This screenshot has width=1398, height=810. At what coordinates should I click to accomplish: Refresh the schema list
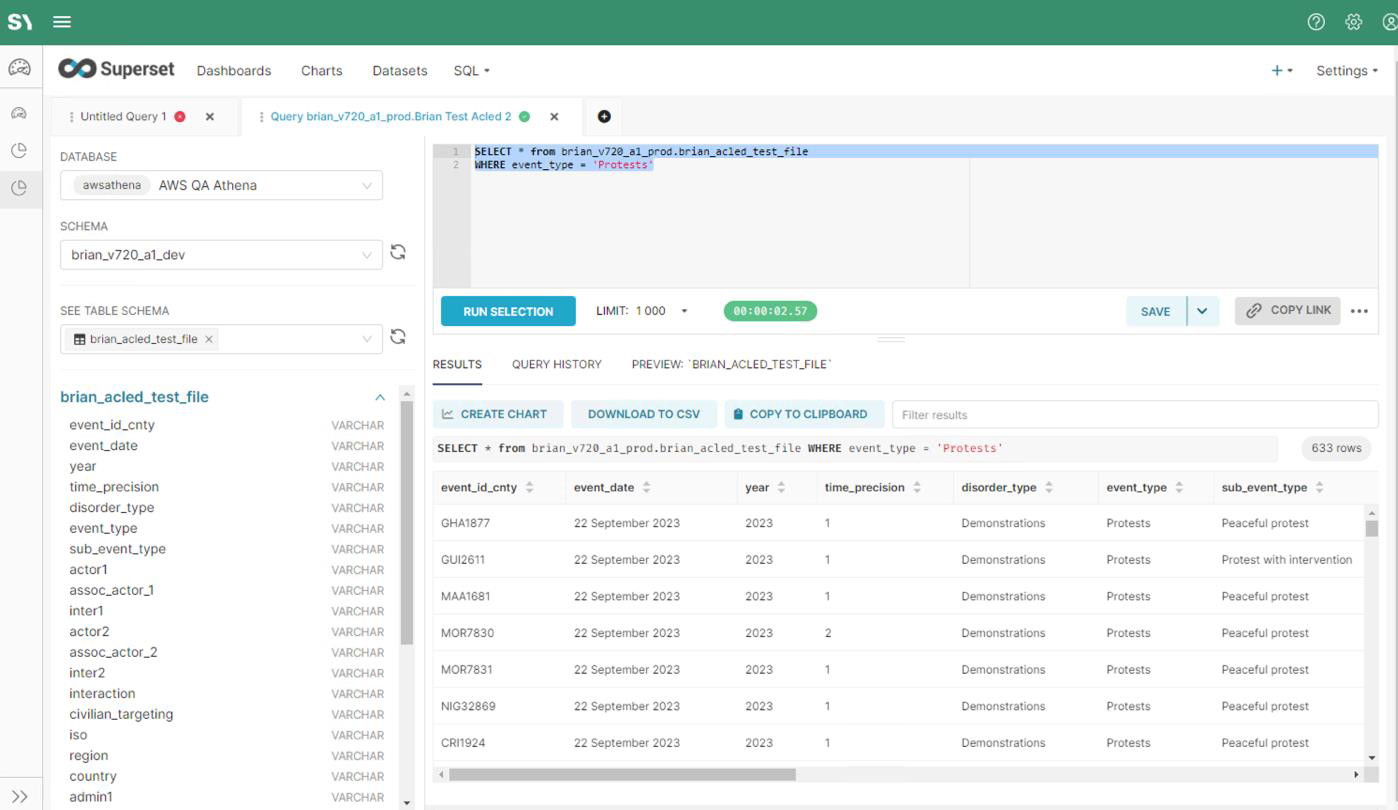pyautogui.click(x=398, y=253)
